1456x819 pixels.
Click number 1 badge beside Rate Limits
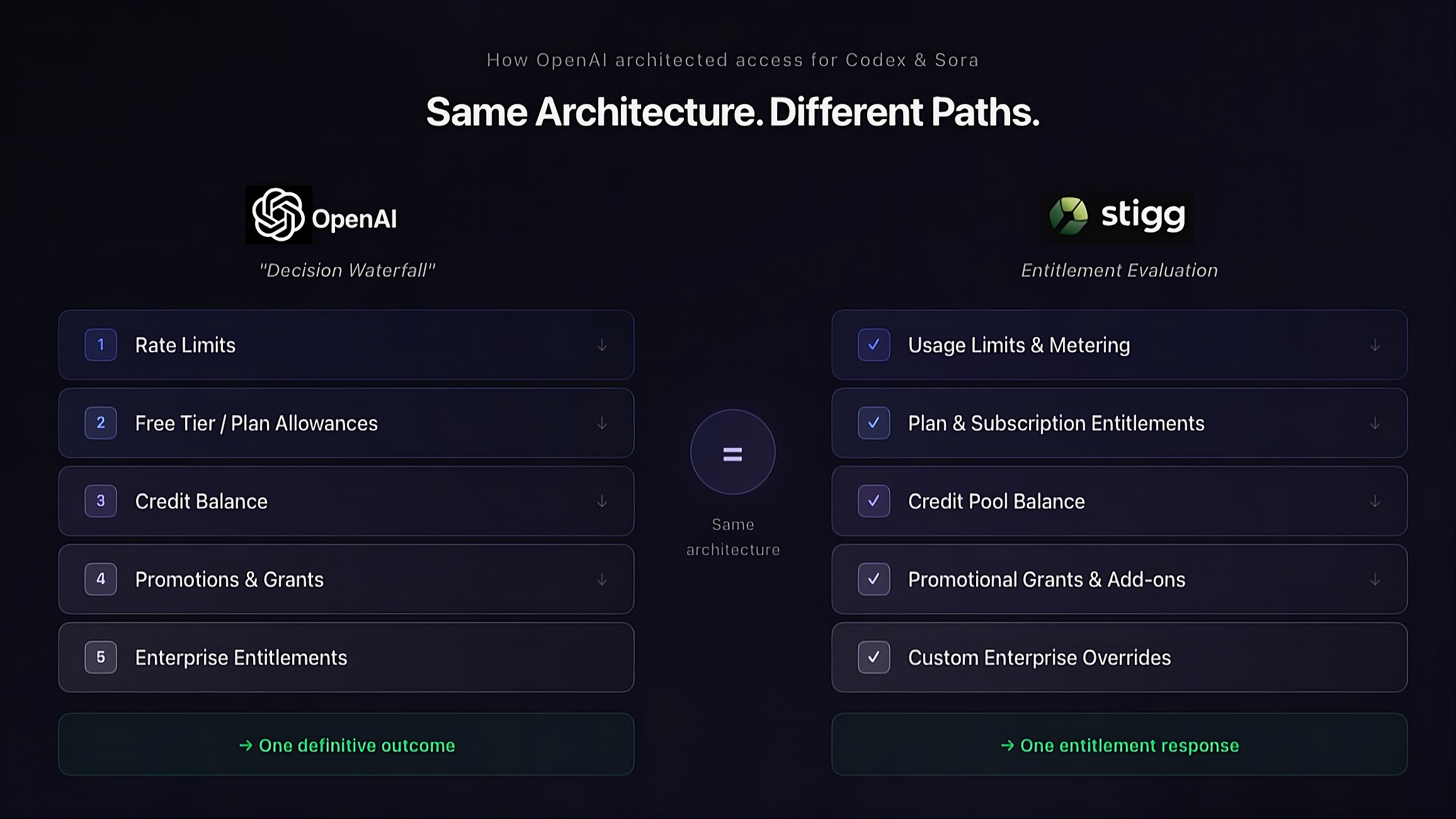pos(101,345)
